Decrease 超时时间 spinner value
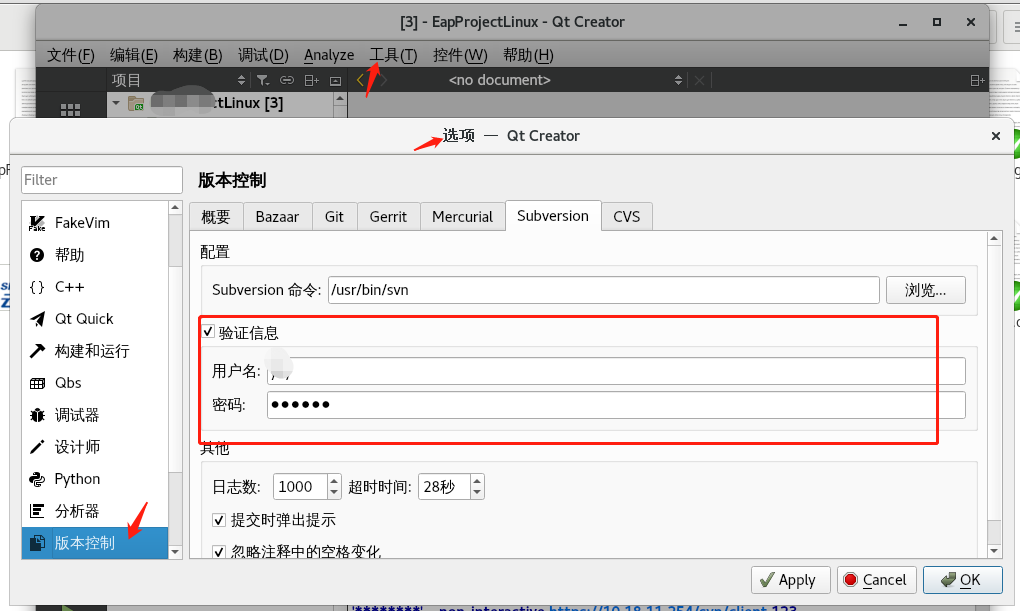Viewport: 1020px width, 611px height. (477, 493)
